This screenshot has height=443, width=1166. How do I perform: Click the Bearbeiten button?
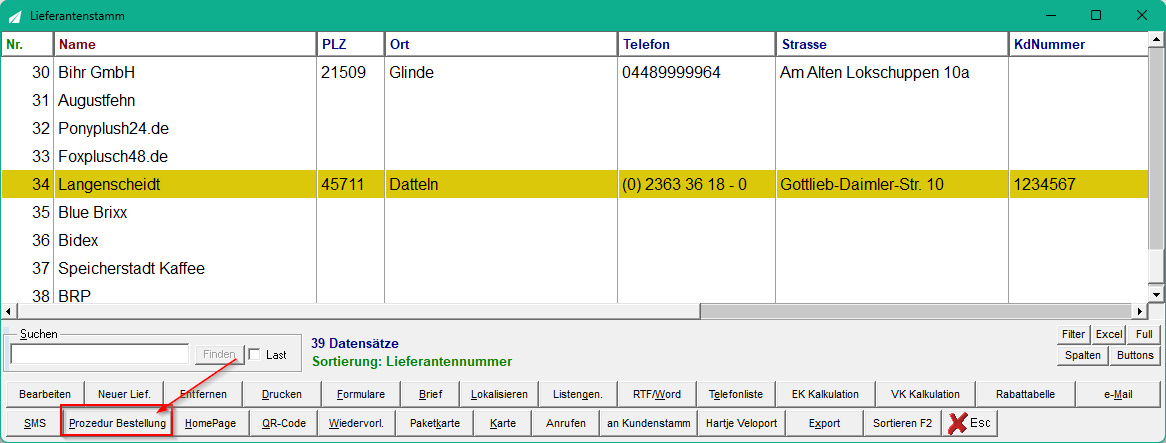click(x=45, y=394)
